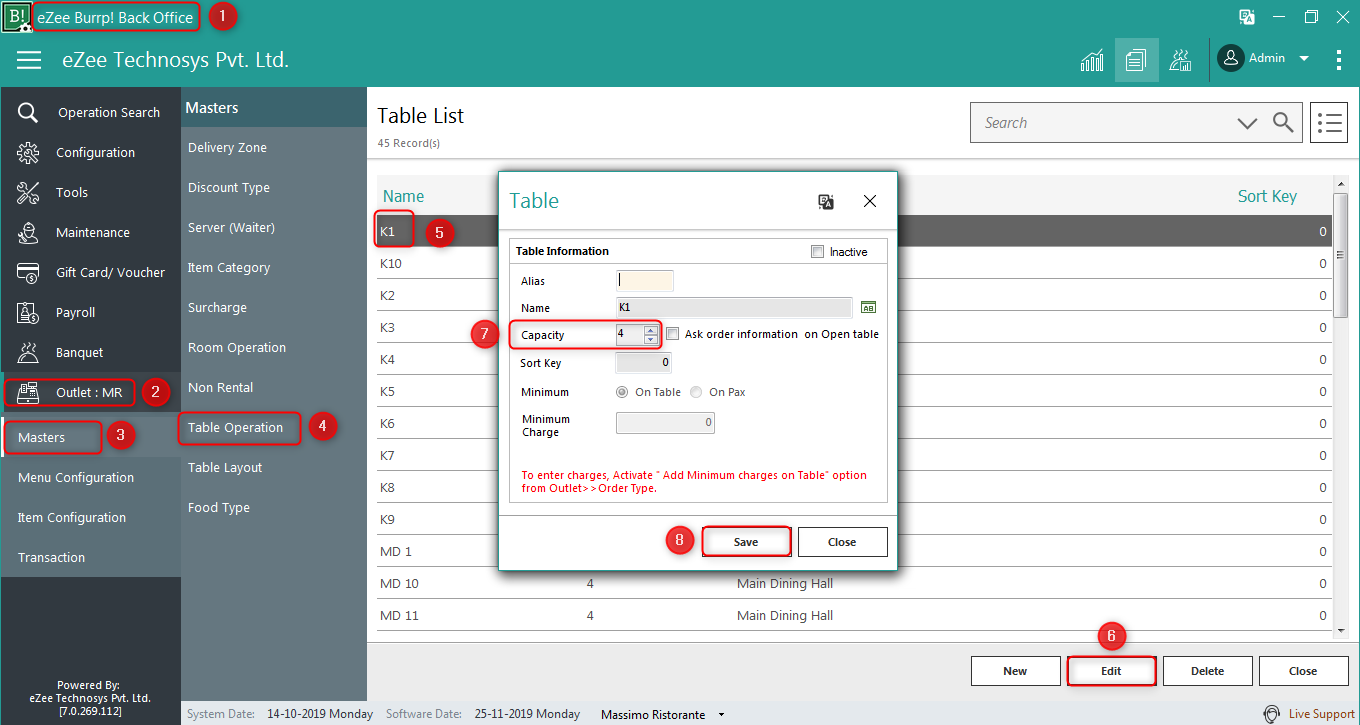1360x725 pixels.
Task: Select the On Table radio option
Action: coord(623,392)
